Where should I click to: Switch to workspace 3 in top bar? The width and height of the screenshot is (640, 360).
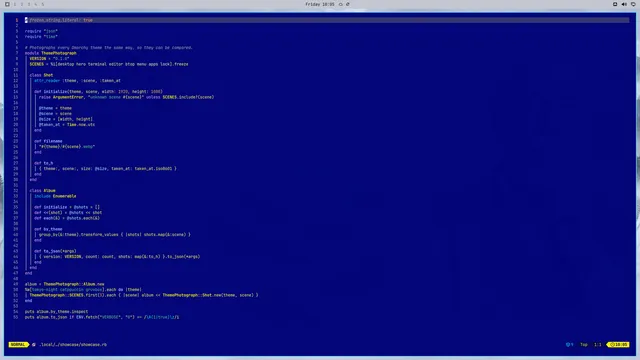(29, 4)
